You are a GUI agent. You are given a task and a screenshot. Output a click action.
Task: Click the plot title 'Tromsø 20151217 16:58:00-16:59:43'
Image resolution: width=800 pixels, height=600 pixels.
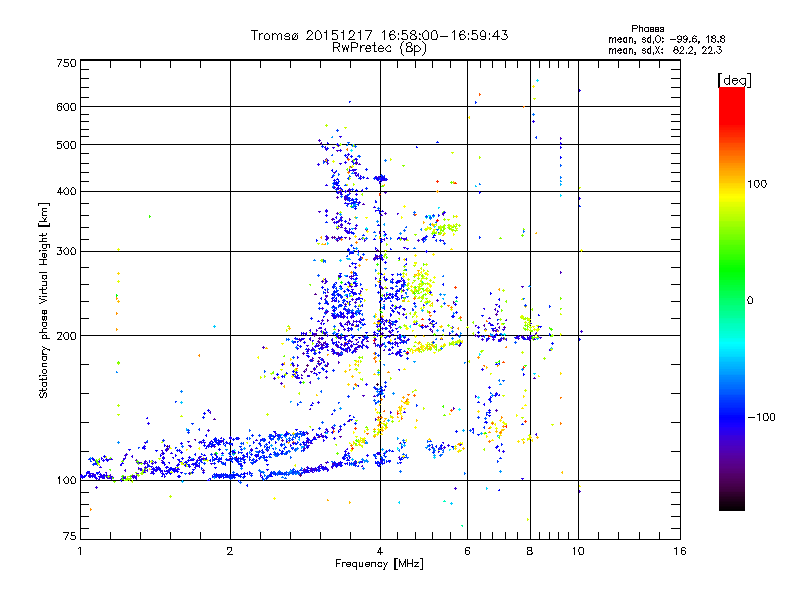[x=379, y=35]
